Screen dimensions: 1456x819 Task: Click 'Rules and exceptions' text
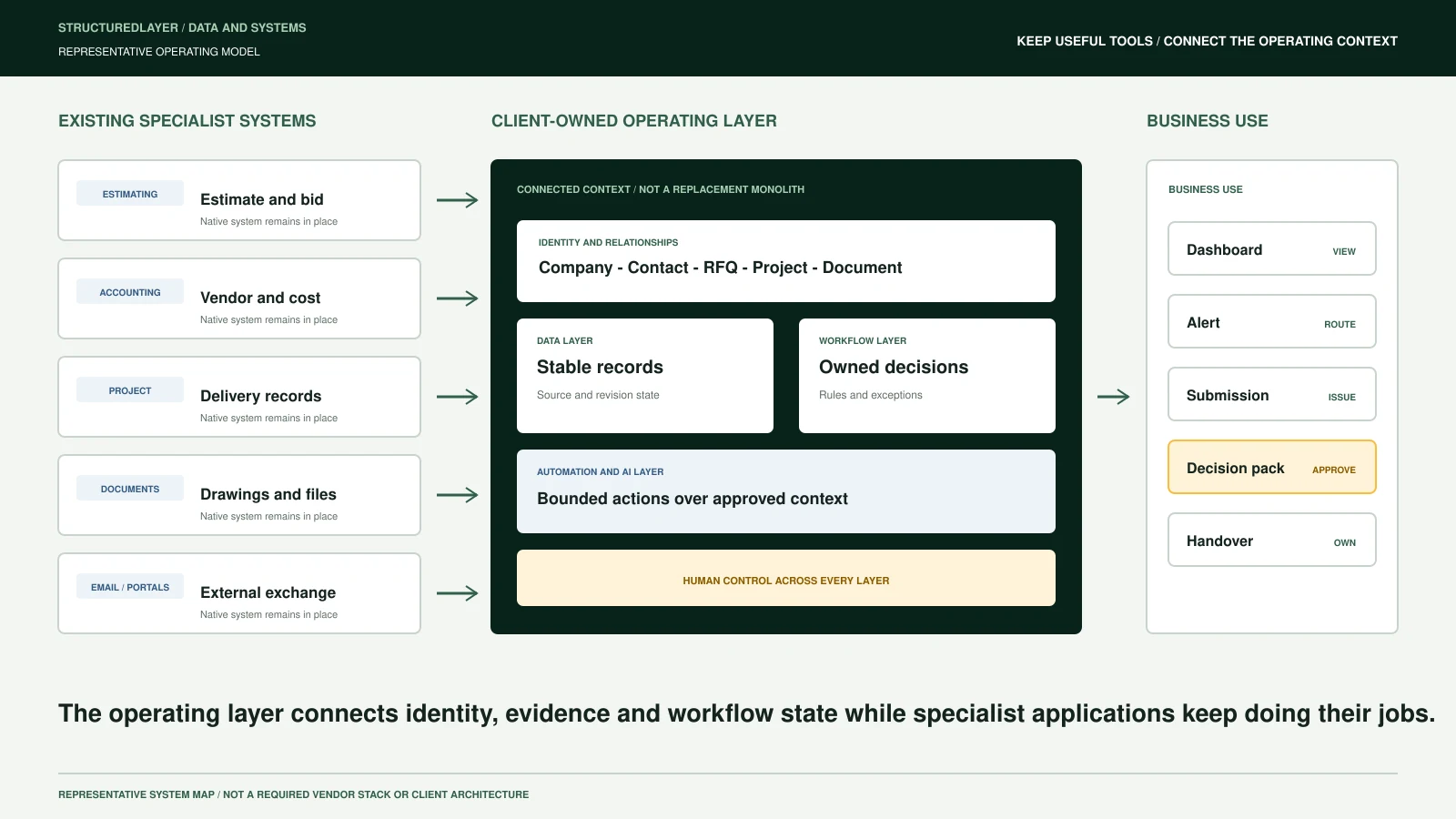tap(871, 395)
